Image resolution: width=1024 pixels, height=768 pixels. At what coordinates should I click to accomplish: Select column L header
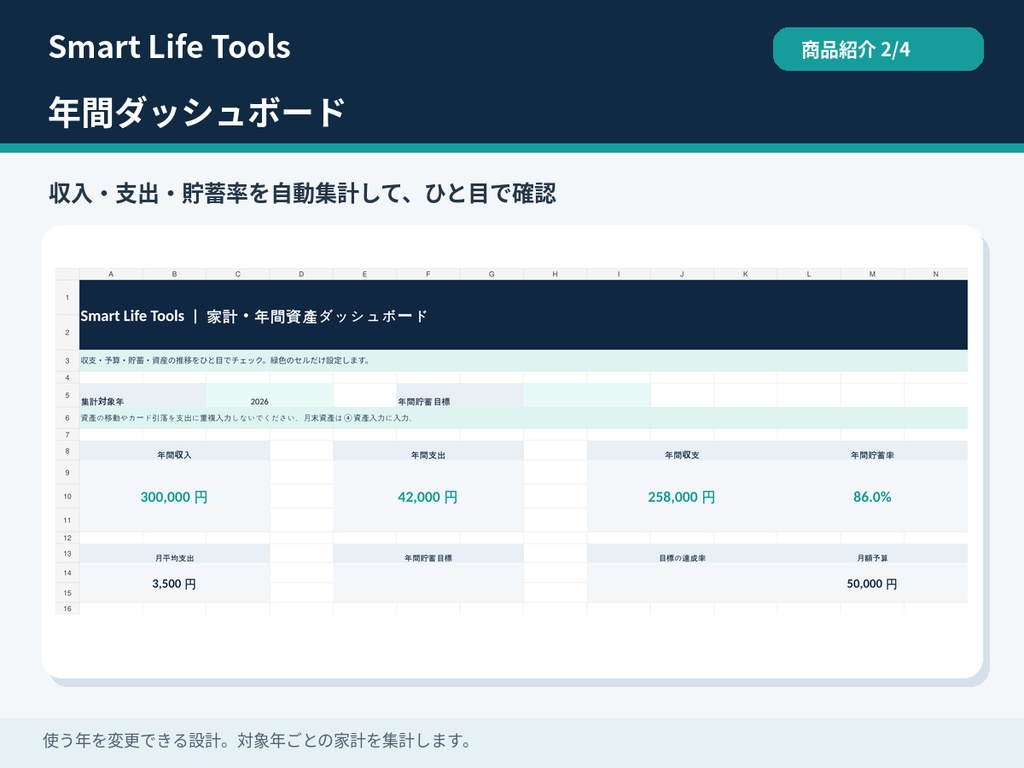tap(808, 274)
